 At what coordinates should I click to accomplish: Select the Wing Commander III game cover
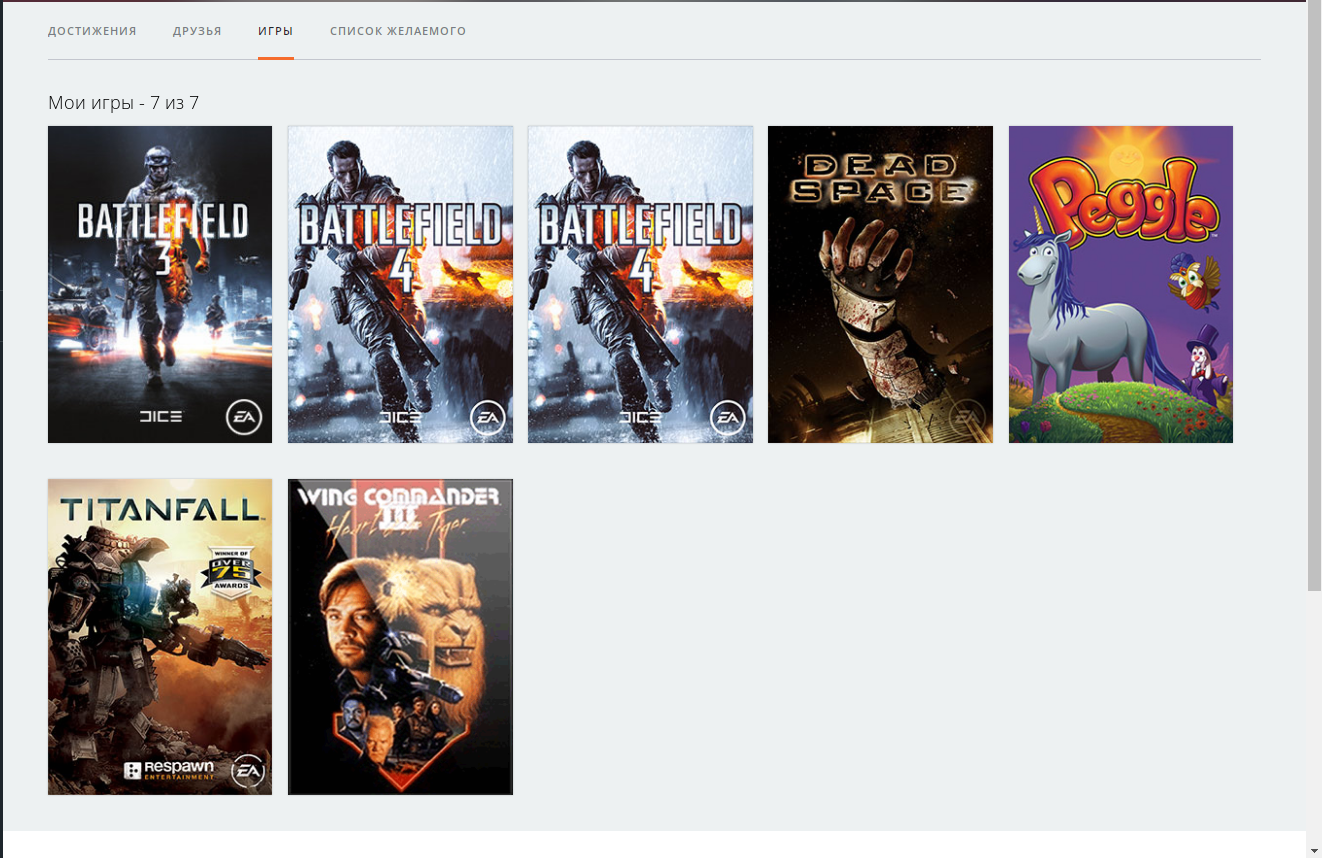(400, 637)
